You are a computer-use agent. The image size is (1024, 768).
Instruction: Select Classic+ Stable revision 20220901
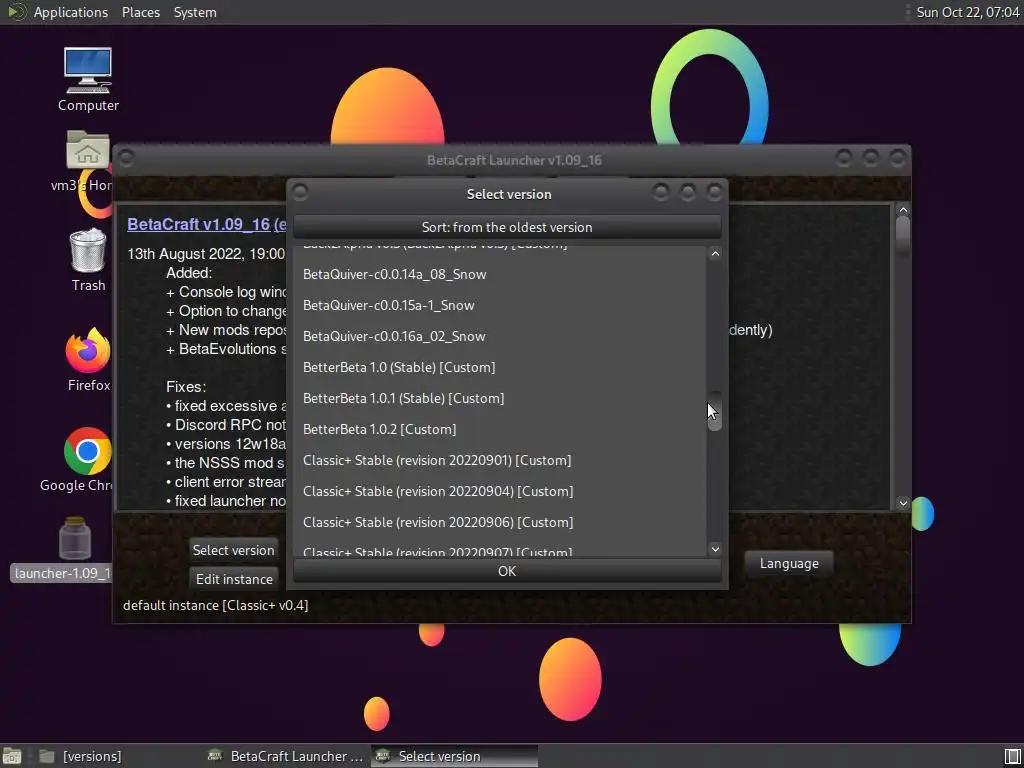(x=500, y=460)
